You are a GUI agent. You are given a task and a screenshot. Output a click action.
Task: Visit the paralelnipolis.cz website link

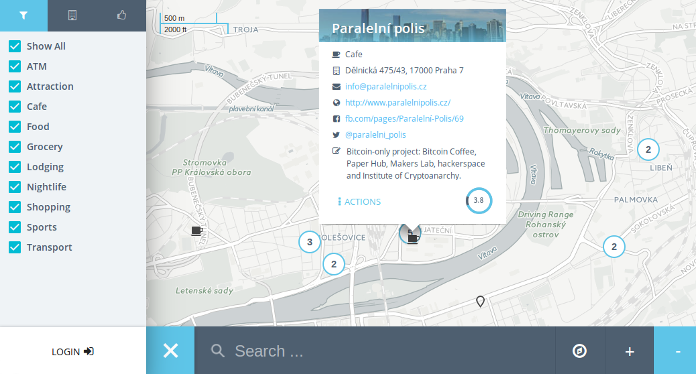tap(398, 102)
